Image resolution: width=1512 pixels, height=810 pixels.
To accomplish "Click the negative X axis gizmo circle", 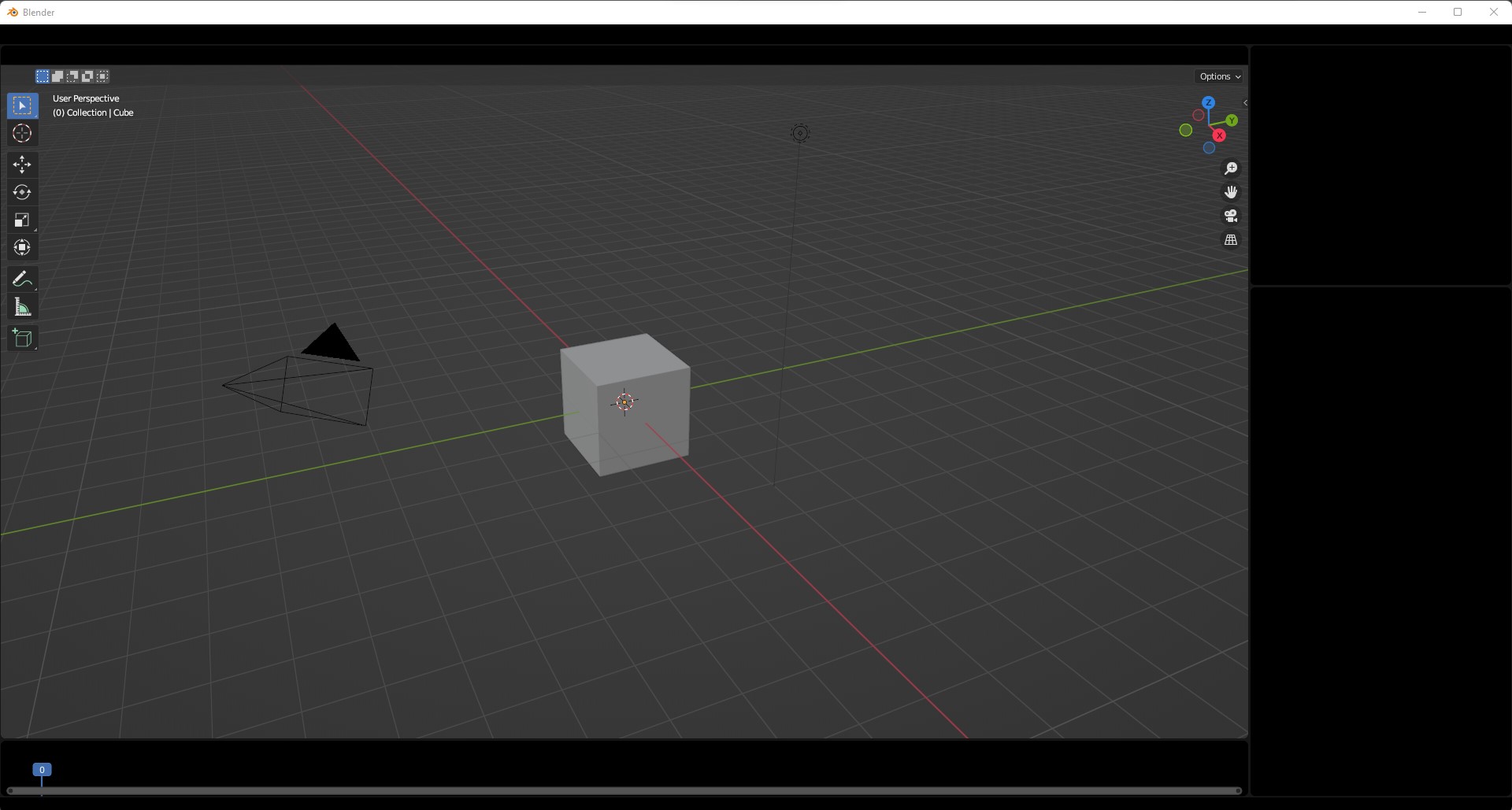I will click(x=1198, y=116).
